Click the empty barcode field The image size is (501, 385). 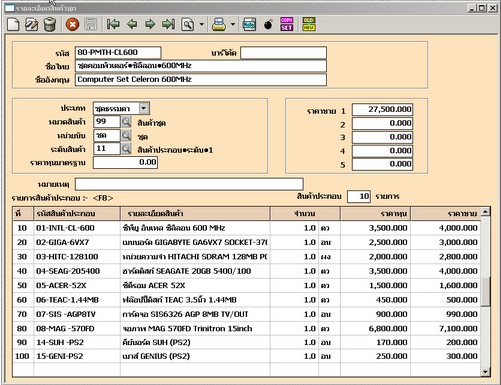pyautogui.click(x=283, y=53)
